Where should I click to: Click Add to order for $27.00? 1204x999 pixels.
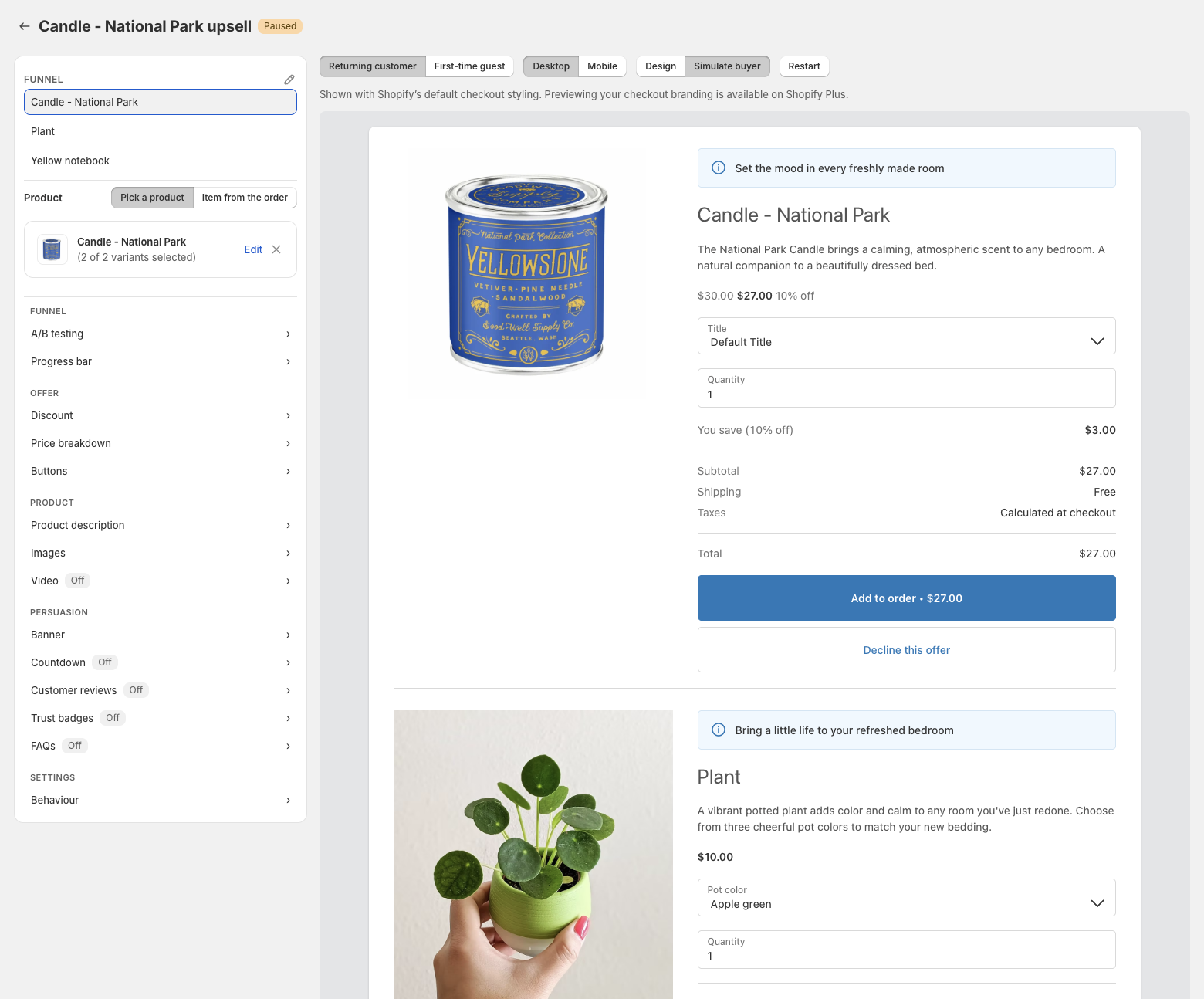[906, 598]
